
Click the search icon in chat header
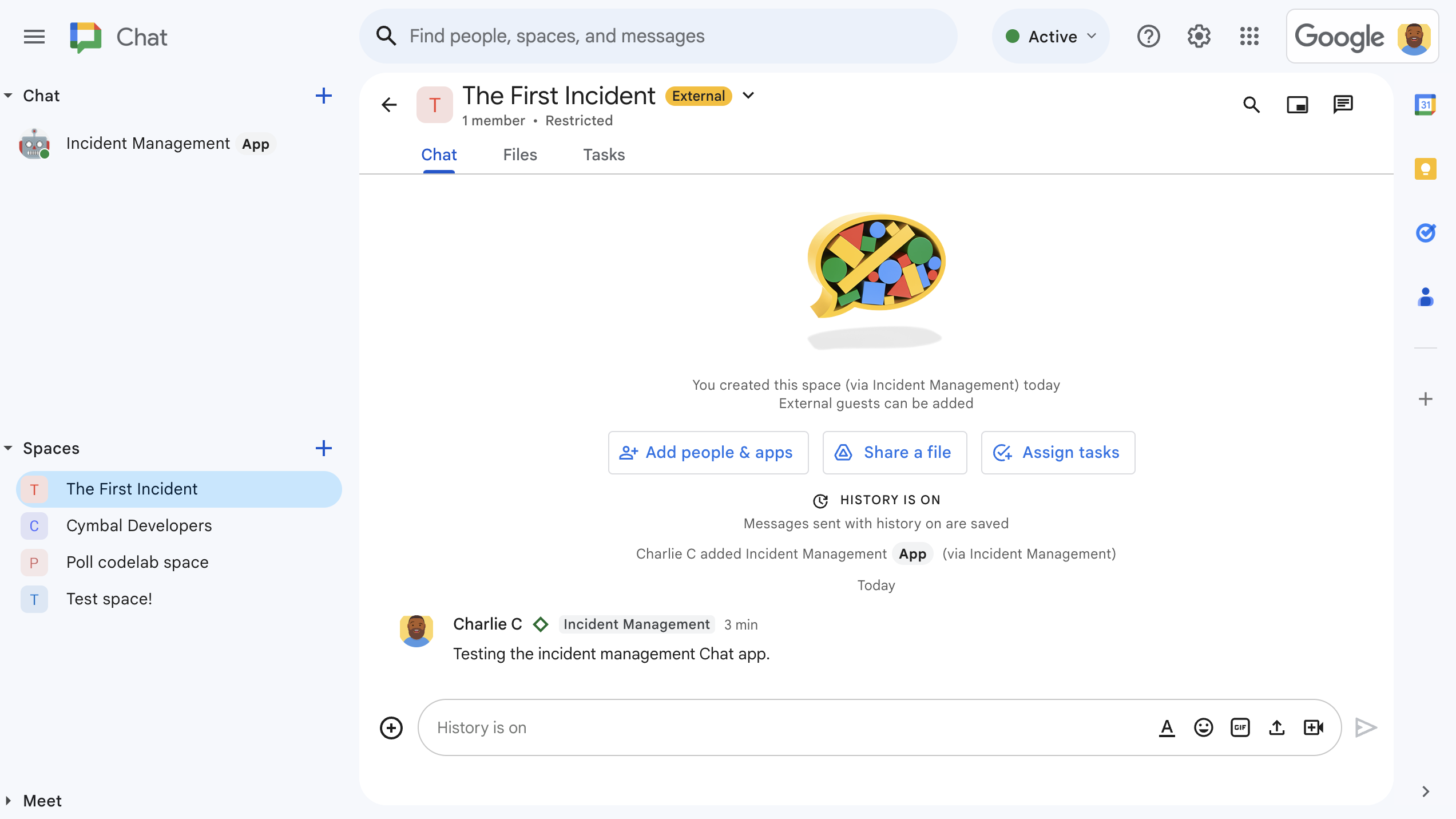coord(1253,104)
